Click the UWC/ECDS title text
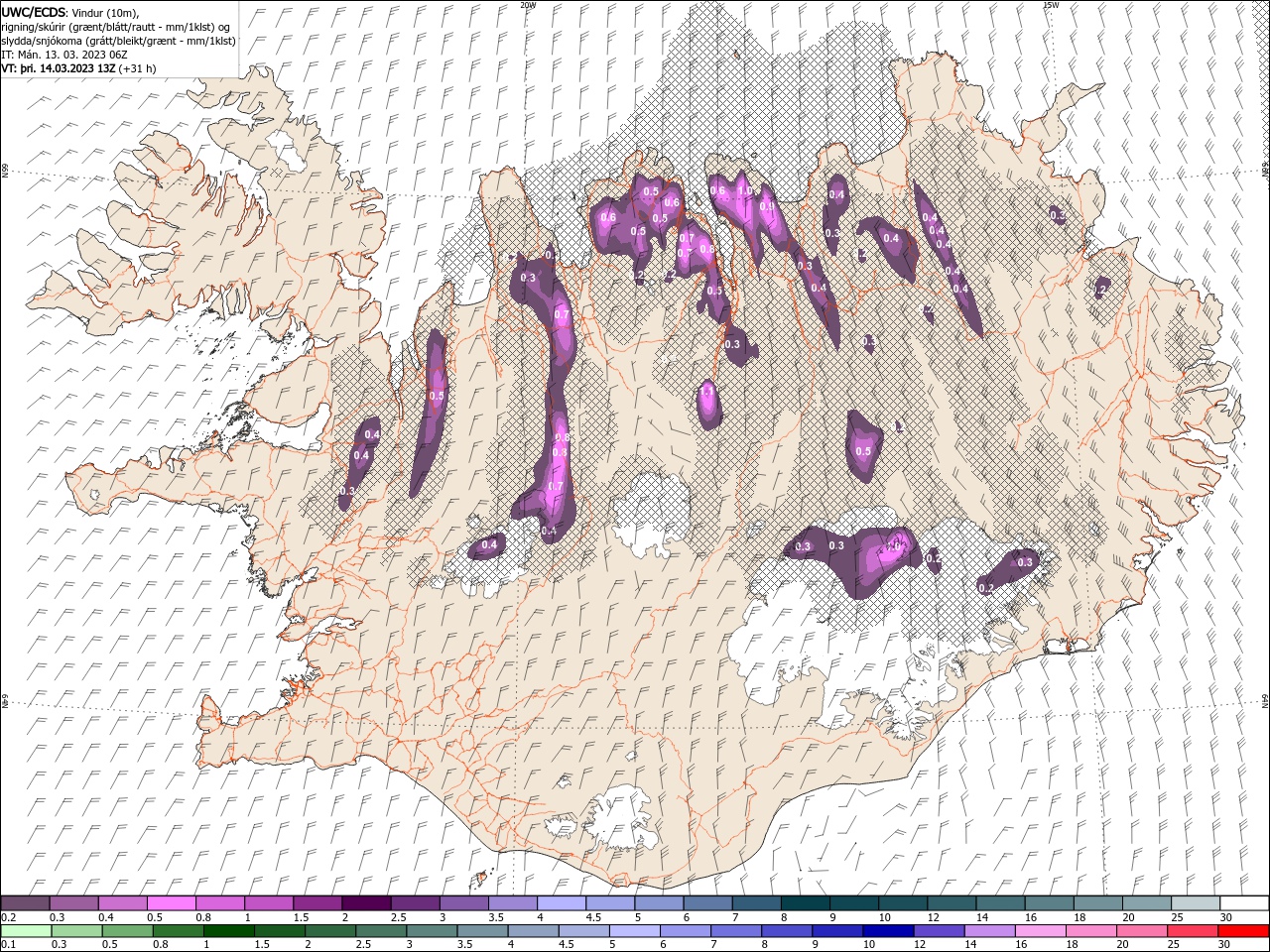This screenshot has width=1270, height=952. [34, 11]
